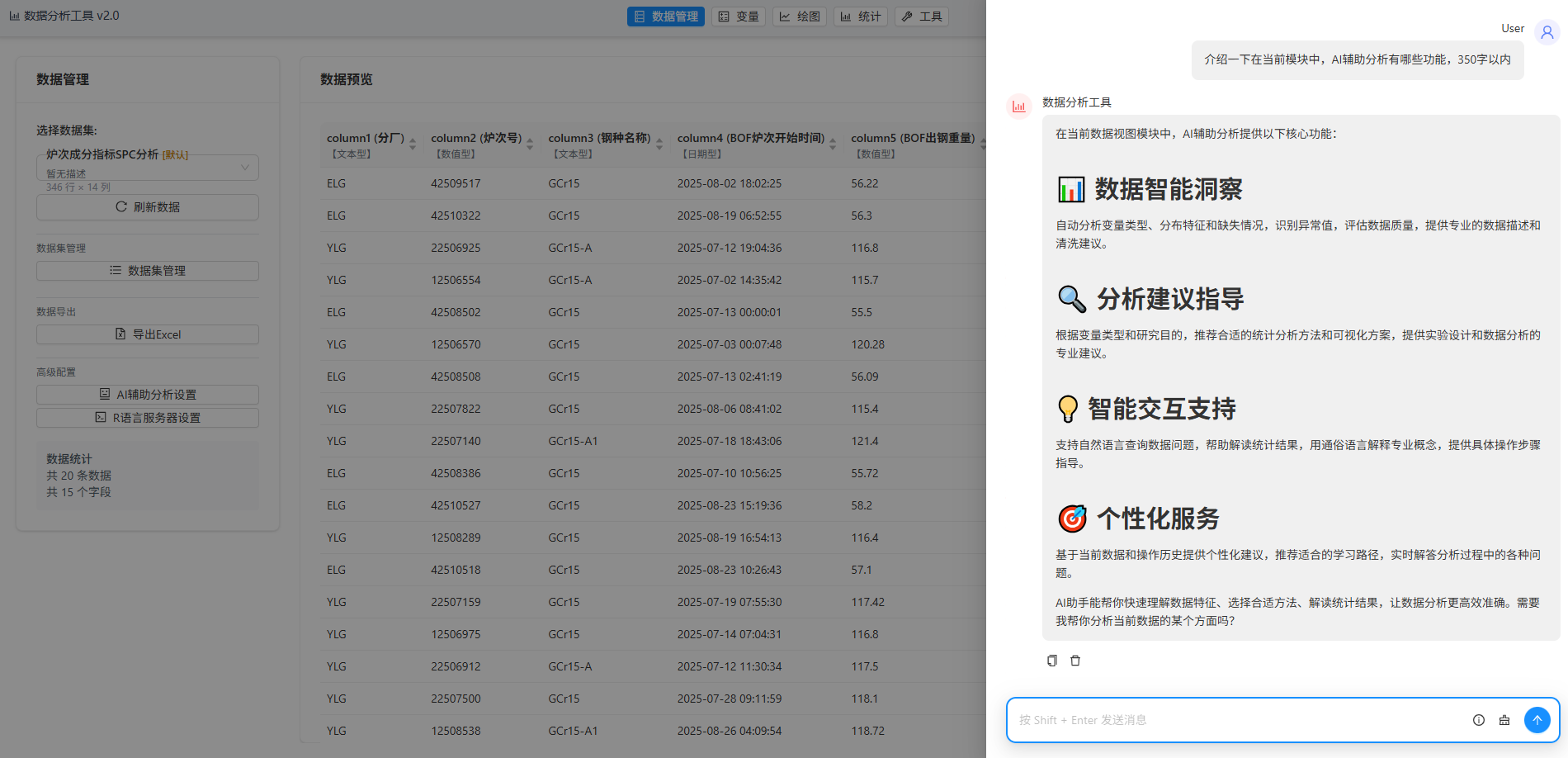Select the value 118.72
The height and width of the screenshot is (758, 1568).
pyautogui.click(x=868, y=731)
